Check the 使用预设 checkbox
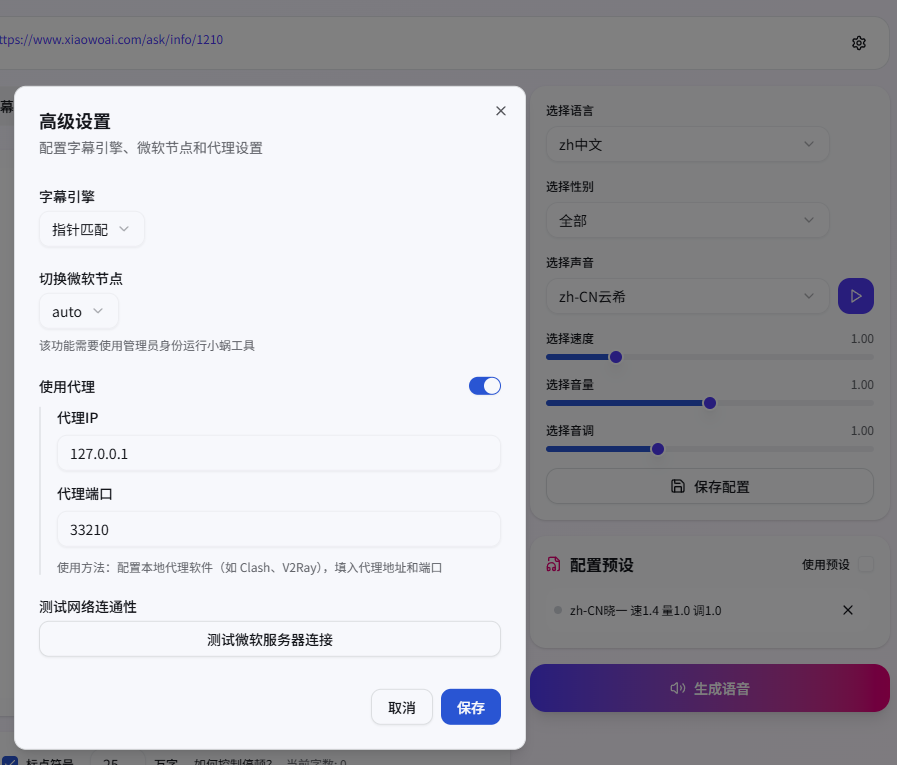This screenshot has width=897, height=765. [x=866, y=565]
